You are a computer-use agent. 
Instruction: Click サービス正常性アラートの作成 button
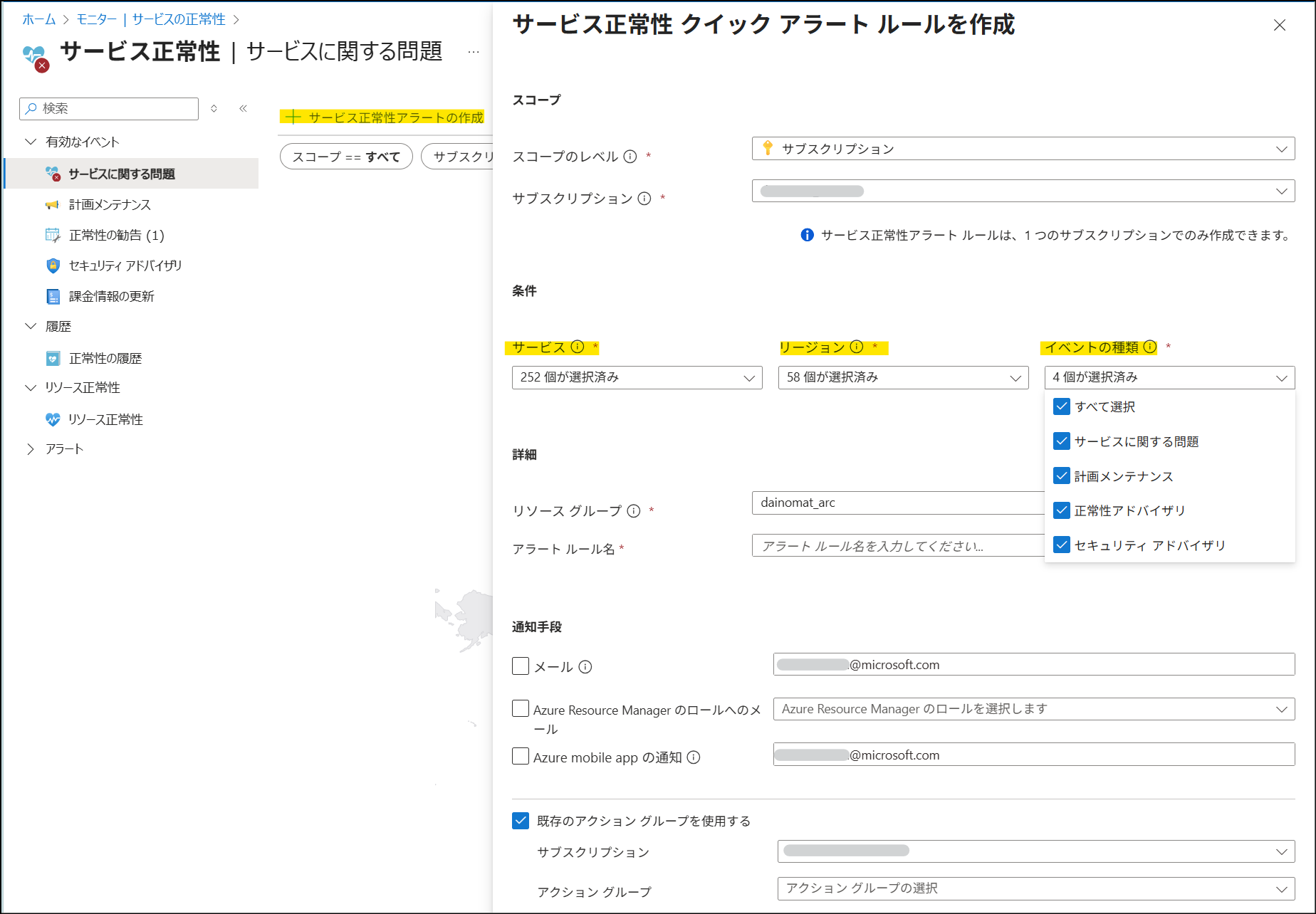click(x=382, y=117)
